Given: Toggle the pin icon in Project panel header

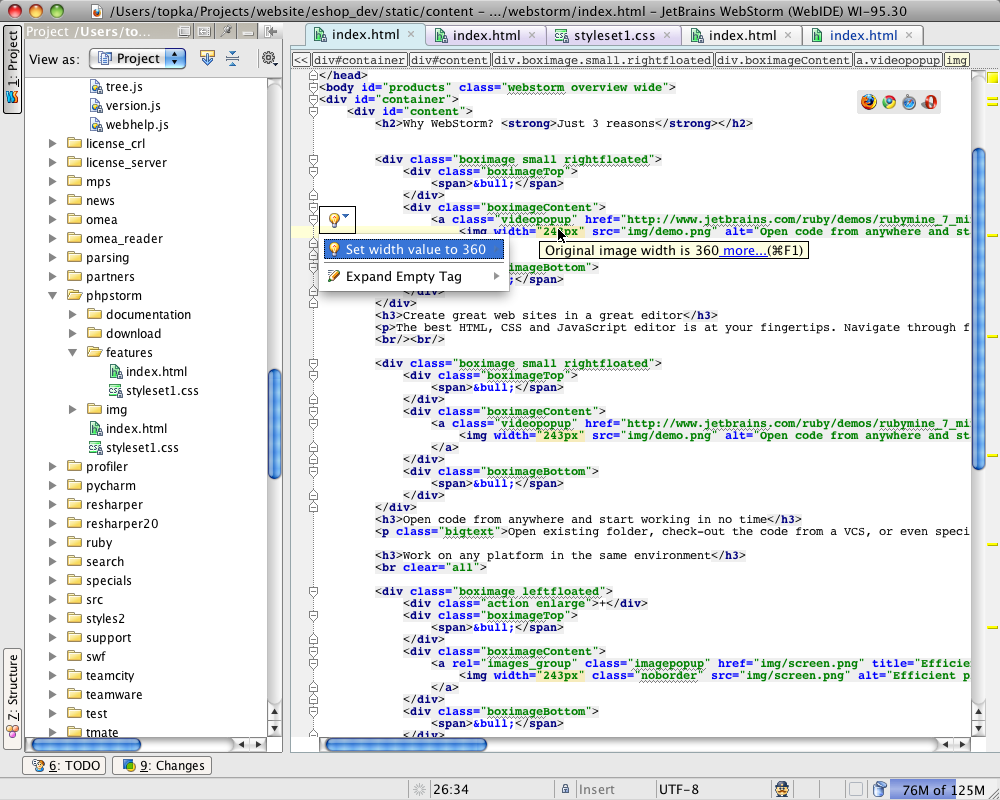Looking at the screenshot, I should coord(228,32).
